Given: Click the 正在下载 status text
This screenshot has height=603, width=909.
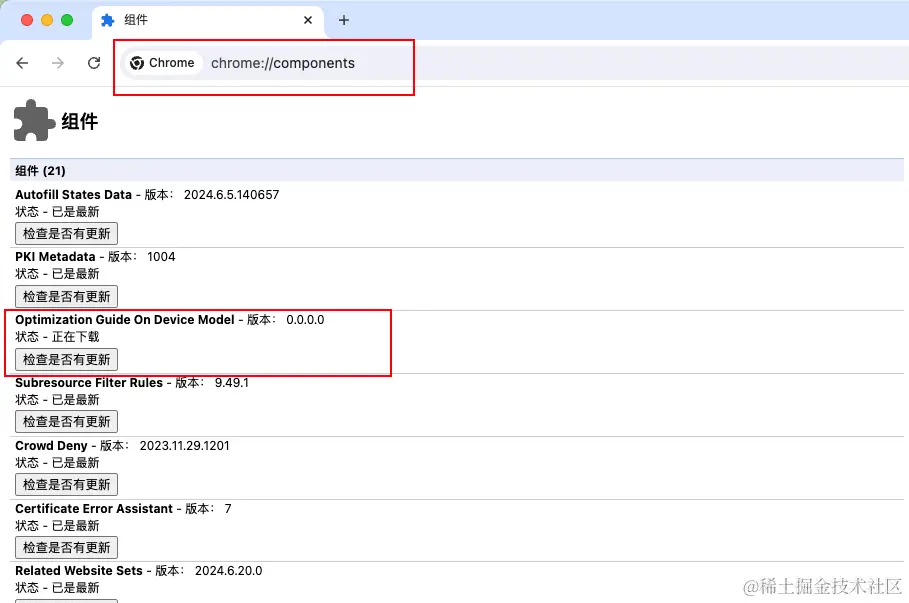Looking at the screenshot, I should [x=75, y=337].
